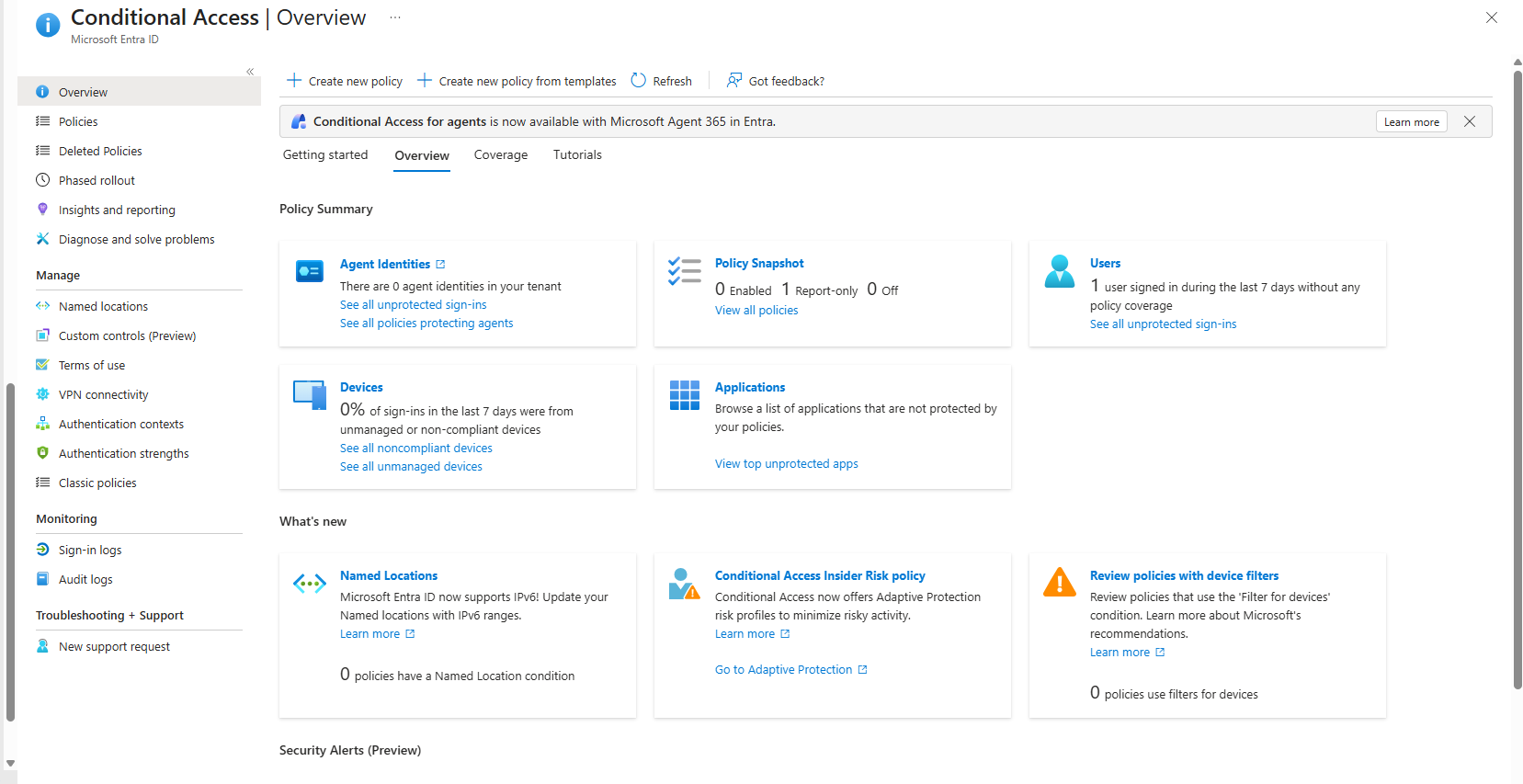Open Diagnose and solve problems icon
This screenshot has width=1523, height=784.
(42, 239)
